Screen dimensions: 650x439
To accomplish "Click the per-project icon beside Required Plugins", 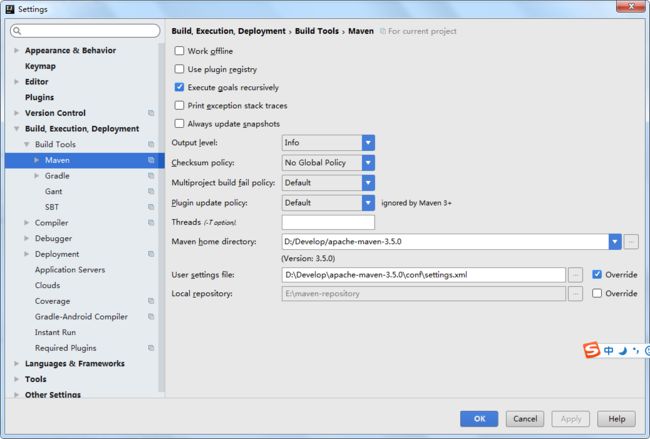I will click(151, 348).
